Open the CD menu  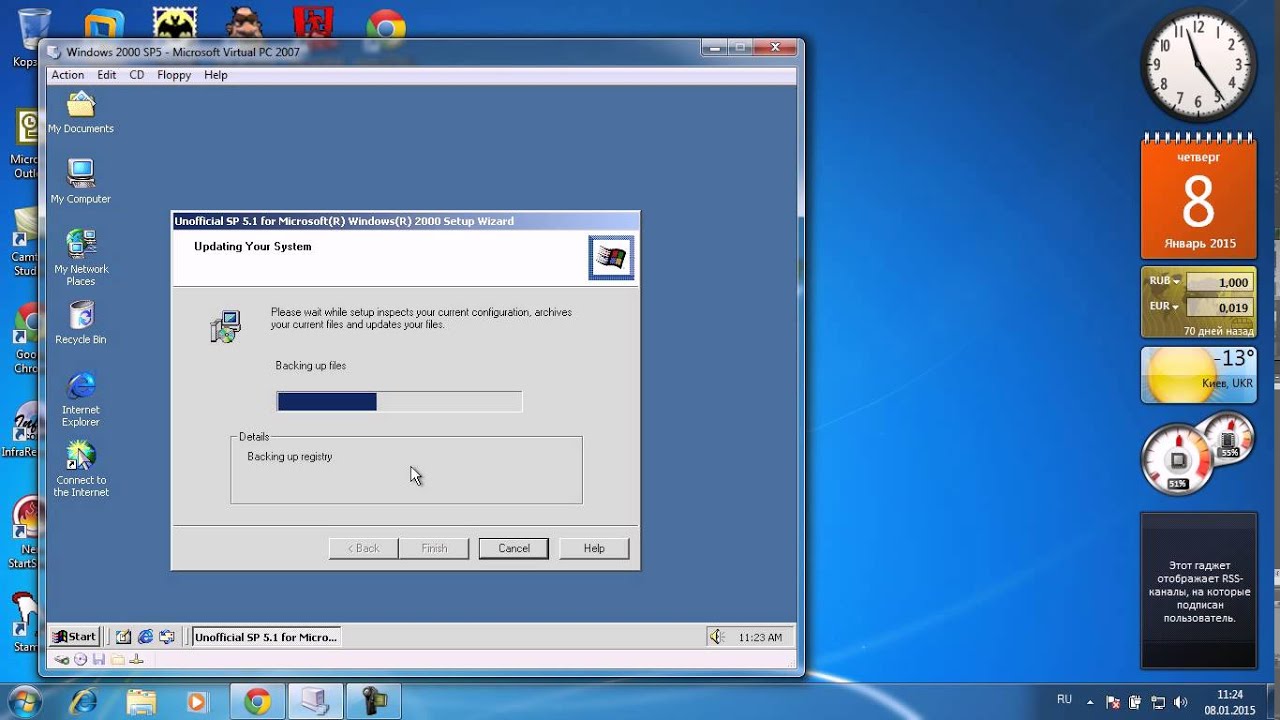pyautogui.click(x=137, y=75)
